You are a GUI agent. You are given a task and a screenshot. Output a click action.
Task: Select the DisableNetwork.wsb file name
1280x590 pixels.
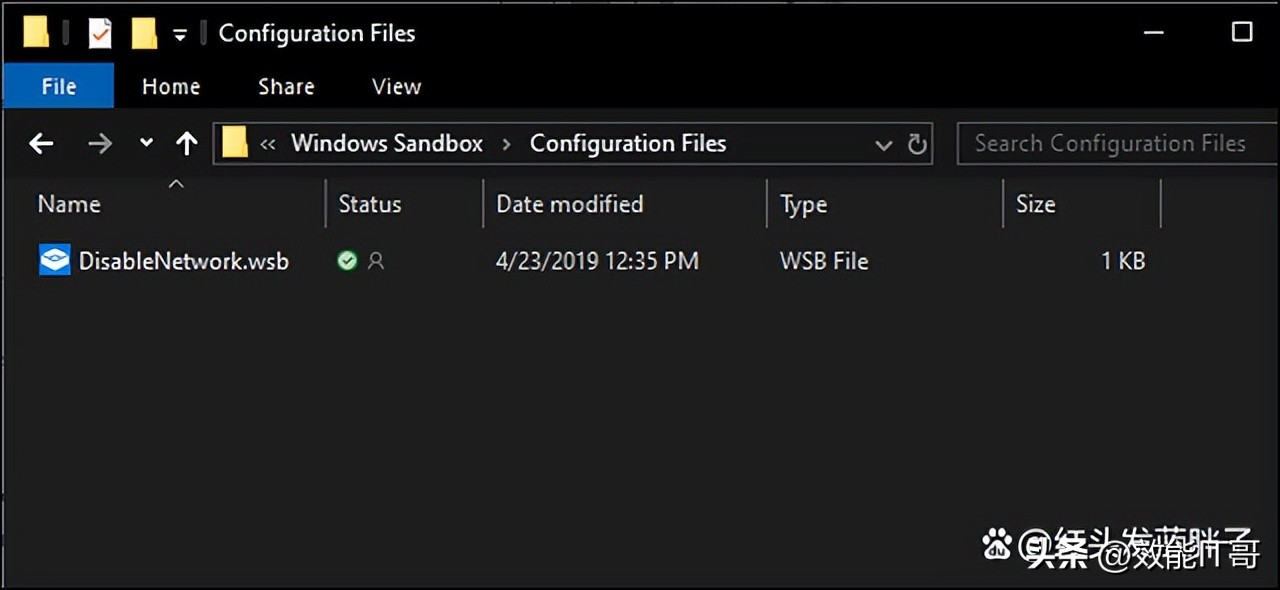[183, 260]
